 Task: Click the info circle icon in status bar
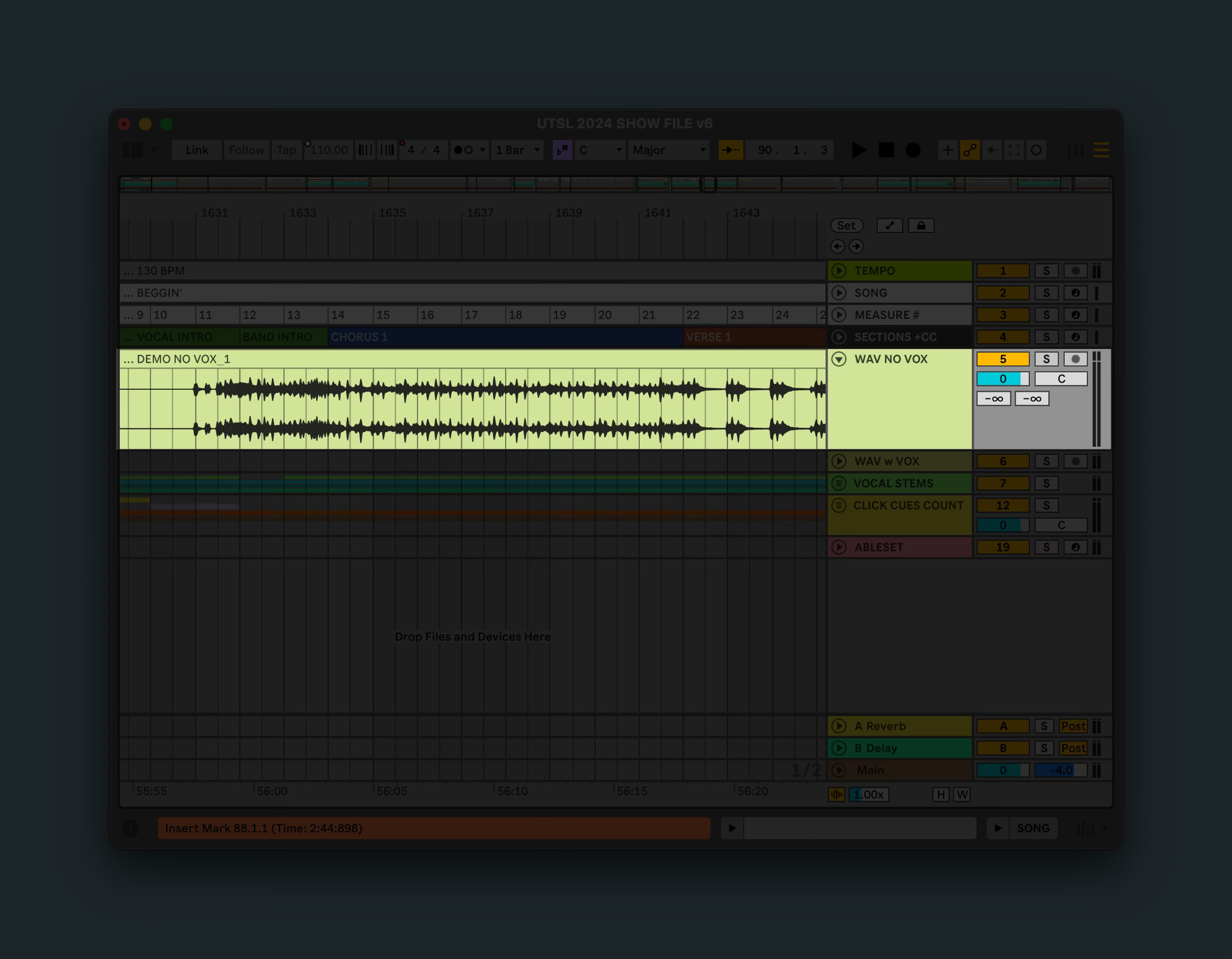[130, 828]
